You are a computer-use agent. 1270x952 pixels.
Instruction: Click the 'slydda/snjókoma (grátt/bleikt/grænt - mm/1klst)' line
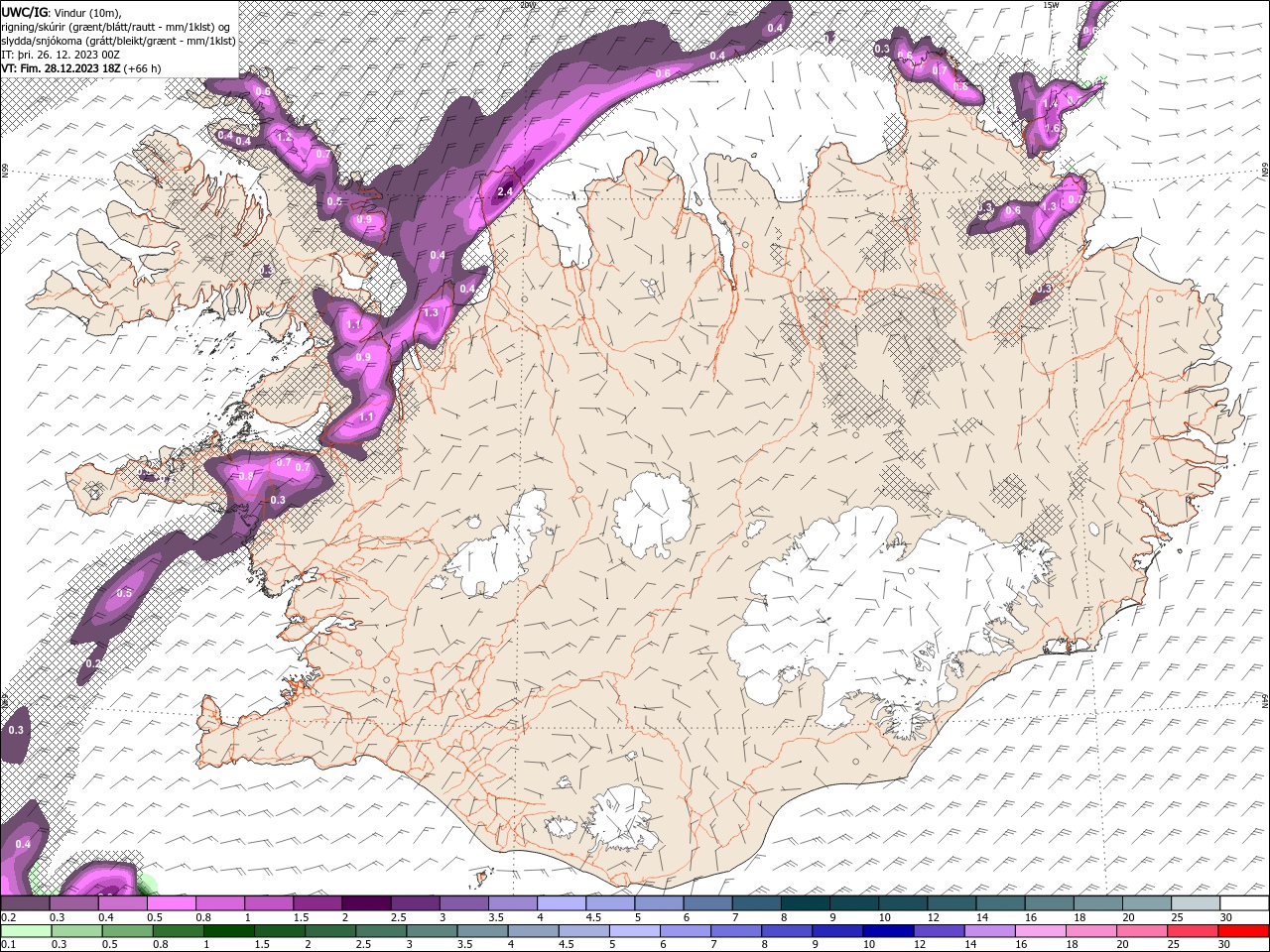tap(118, 40)
